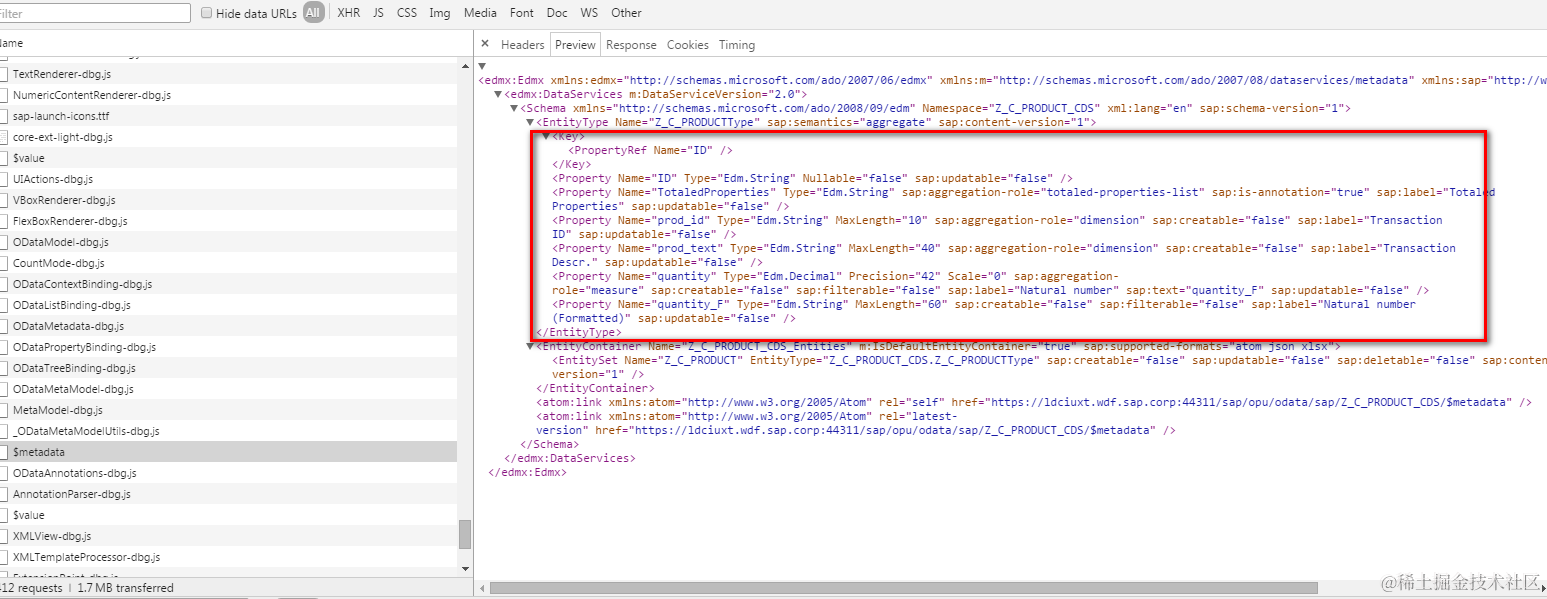Select the All filter button
Viewport: 1547px width, 599px height.
pyautogui.click(x=314, y=13)
